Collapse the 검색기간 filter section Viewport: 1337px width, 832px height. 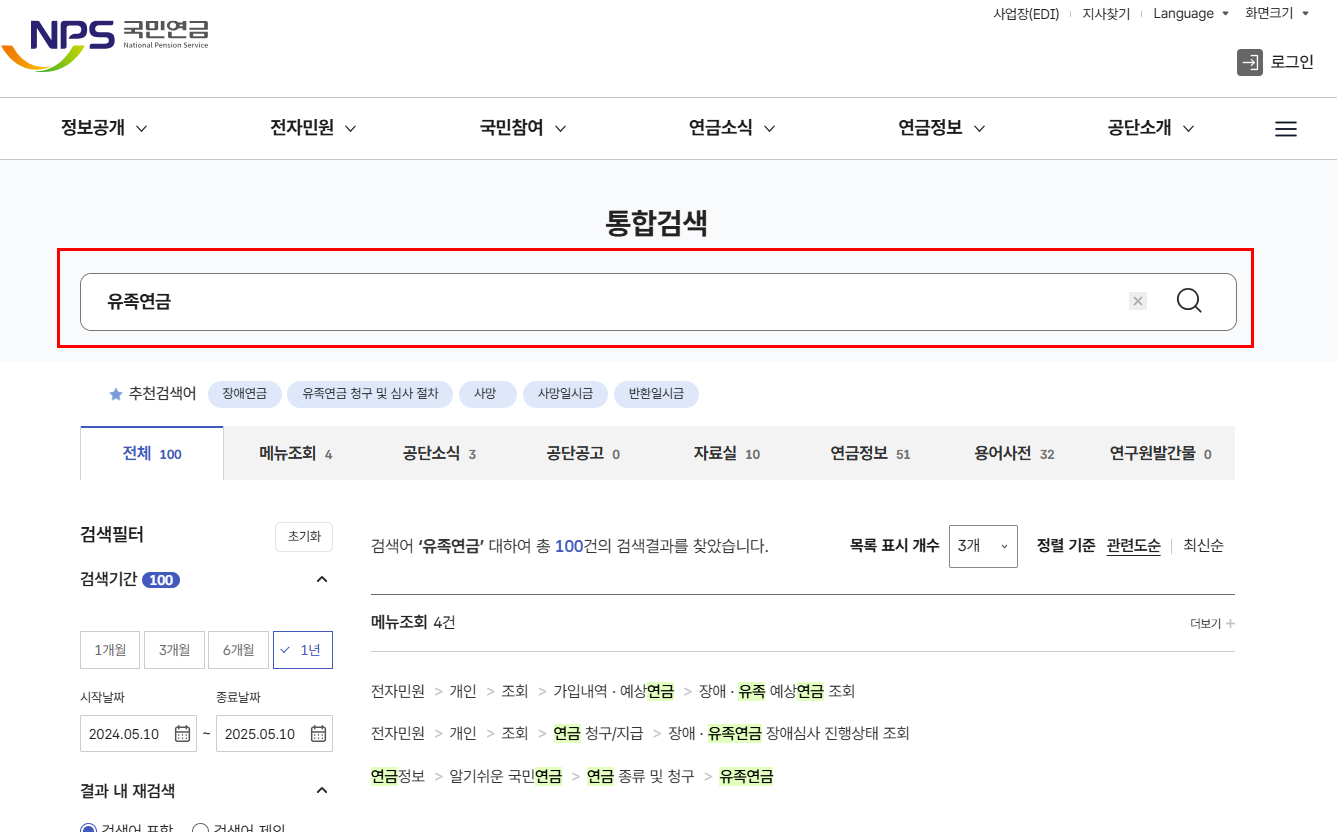coord(321,579)
